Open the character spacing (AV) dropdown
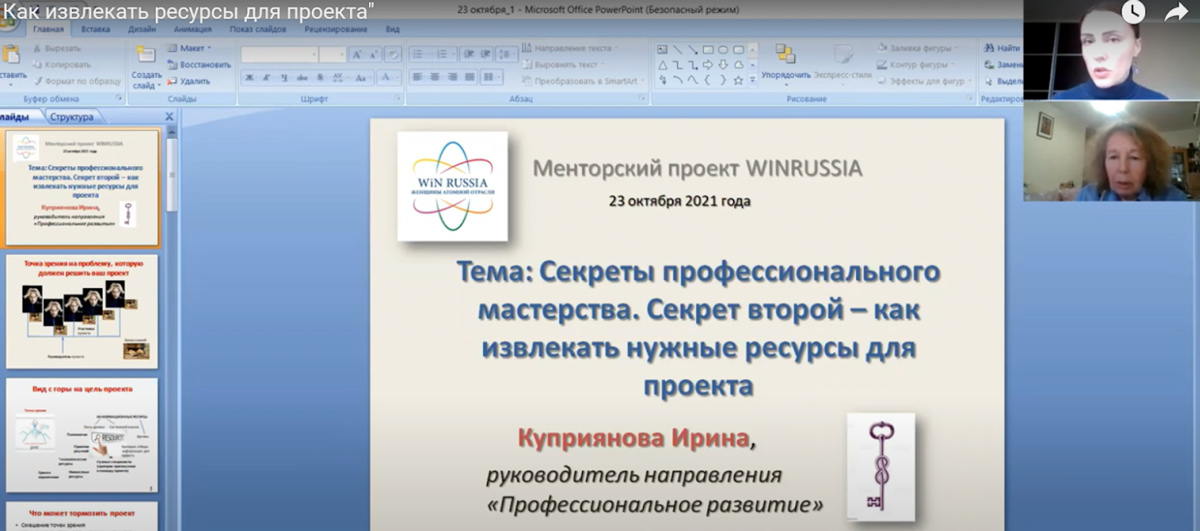1200x531 pixels. [339, 78]
